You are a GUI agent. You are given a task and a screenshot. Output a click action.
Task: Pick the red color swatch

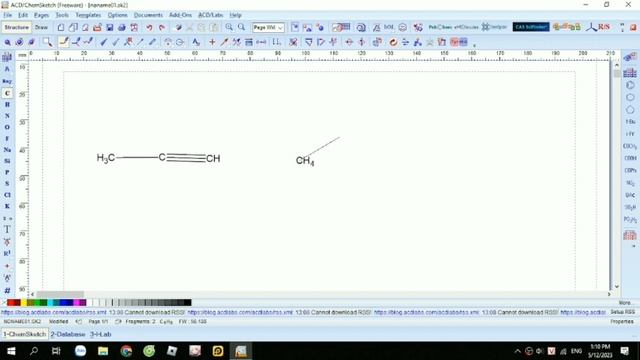11,302
